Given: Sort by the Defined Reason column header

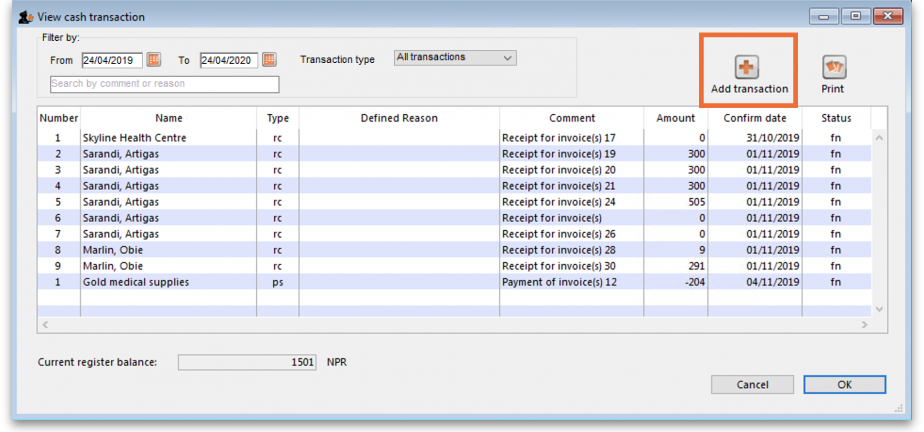Looking at the screenshot, I should pyautogui.click(x=399, y=118).
